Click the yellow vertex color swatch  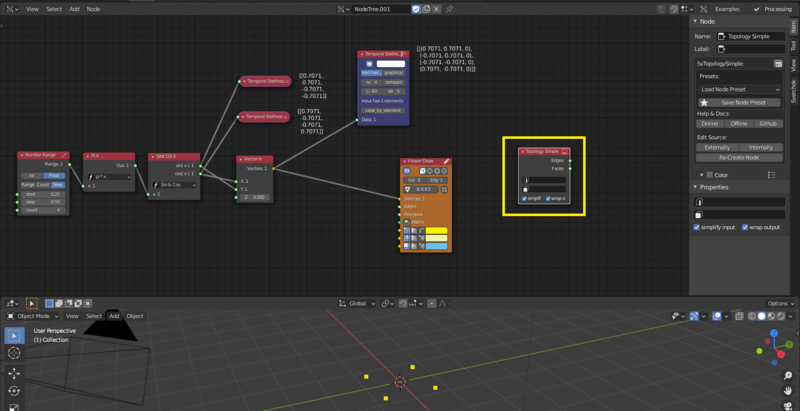(436, 230)
